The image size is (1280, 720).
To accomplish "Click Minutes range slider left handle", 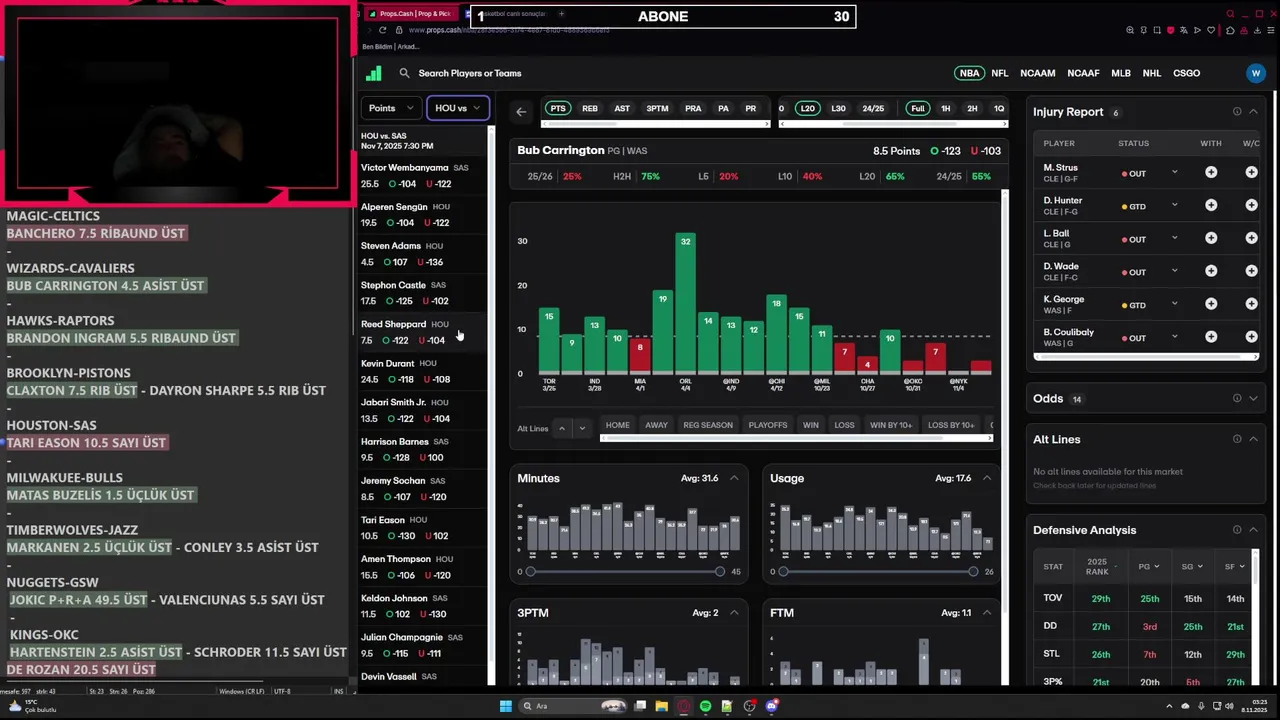I will pos(530,572).
